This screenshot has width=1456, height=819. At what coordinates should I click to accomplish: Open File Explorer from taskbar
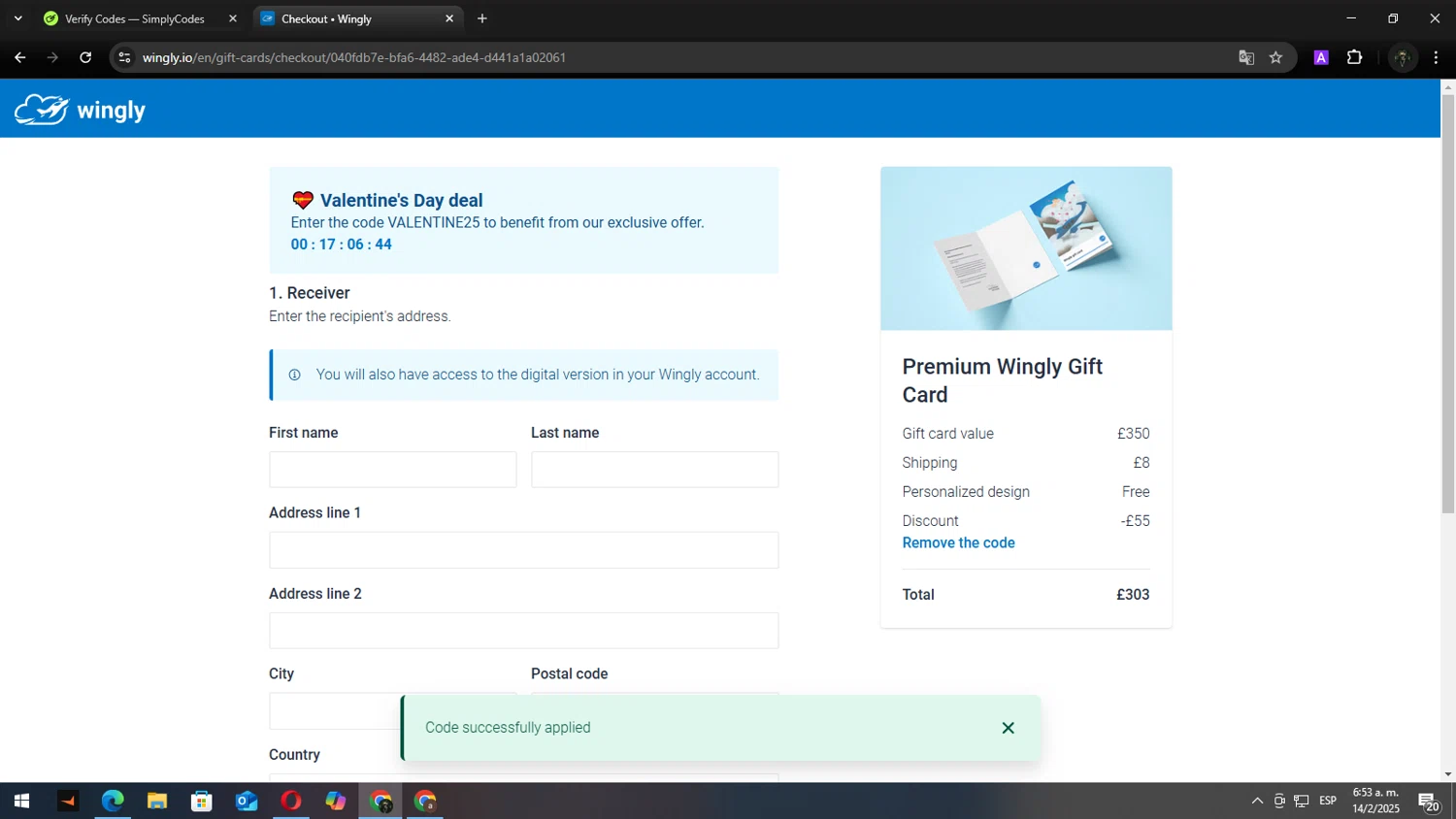156,801
